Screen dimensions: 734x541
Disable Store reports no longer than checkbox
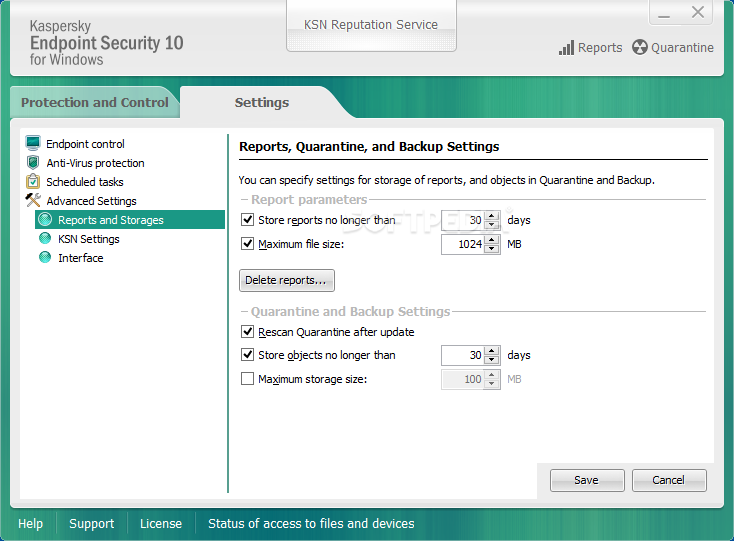tap(247, 219)
